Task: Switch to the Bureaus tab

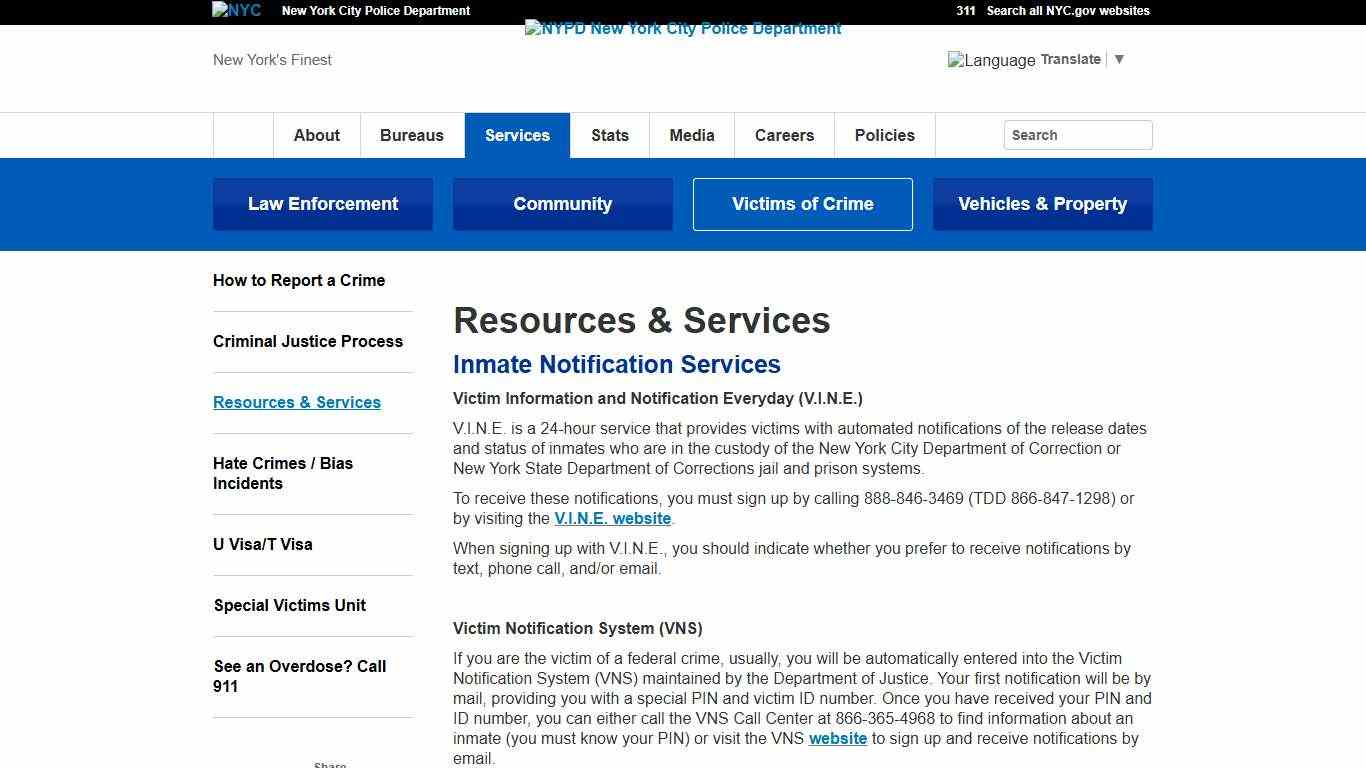Action: [411, 135]
